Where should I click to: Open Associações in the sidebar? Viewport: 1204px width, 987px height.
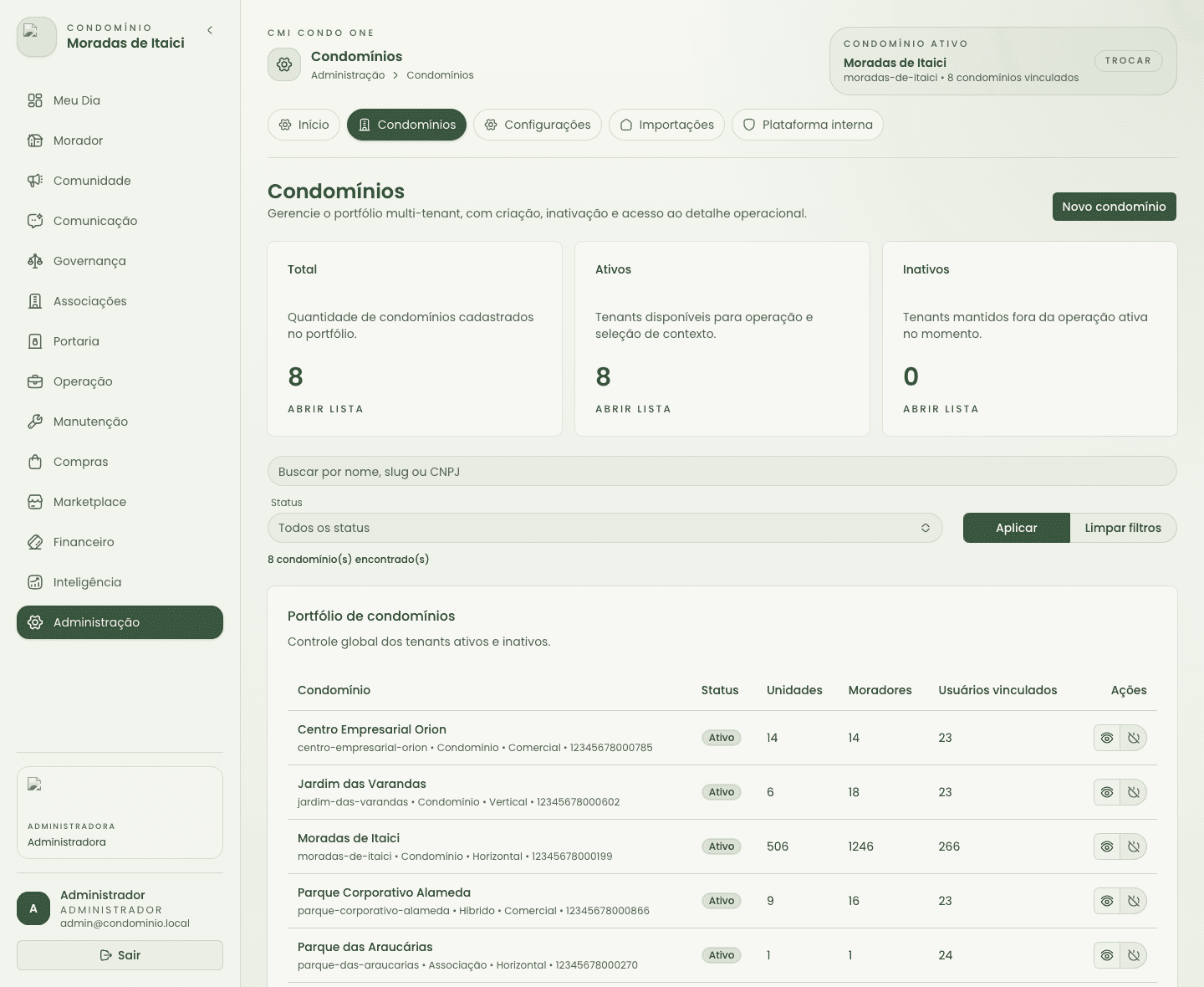[x=120, y=301]
